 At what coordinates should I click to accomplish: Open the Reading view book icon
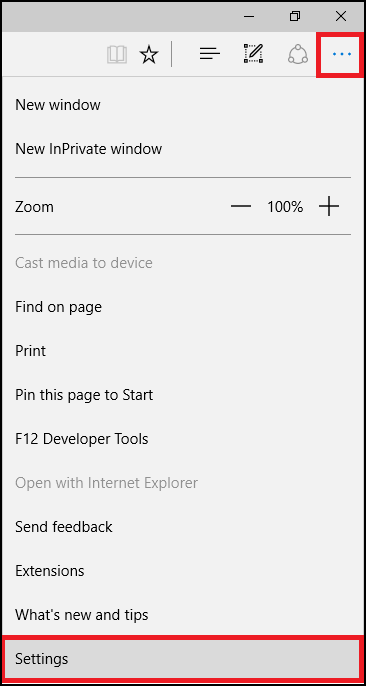117,55
